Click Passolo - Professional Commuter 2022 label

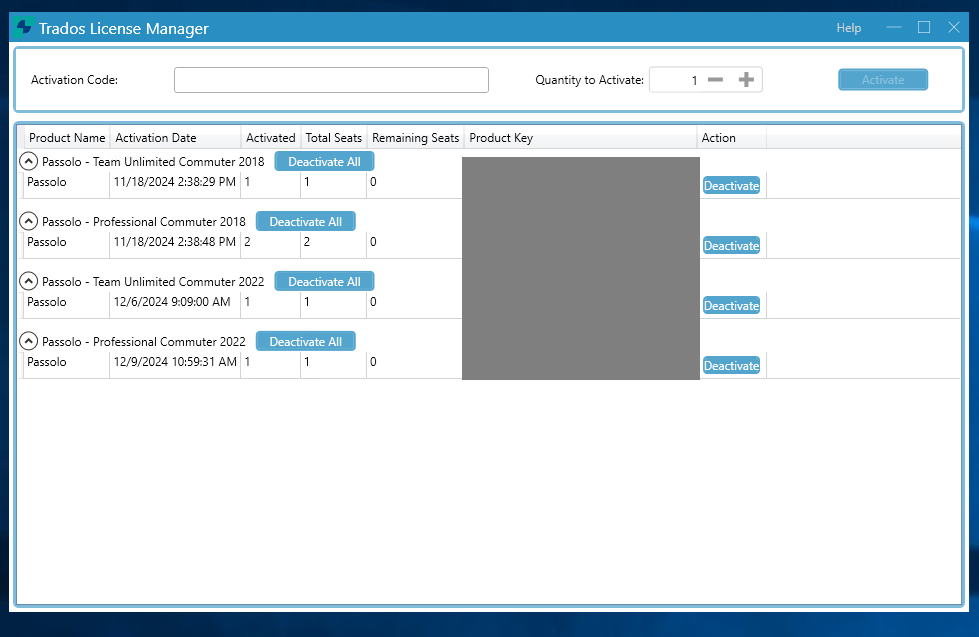pyautogui.click(x=144, y=342)
